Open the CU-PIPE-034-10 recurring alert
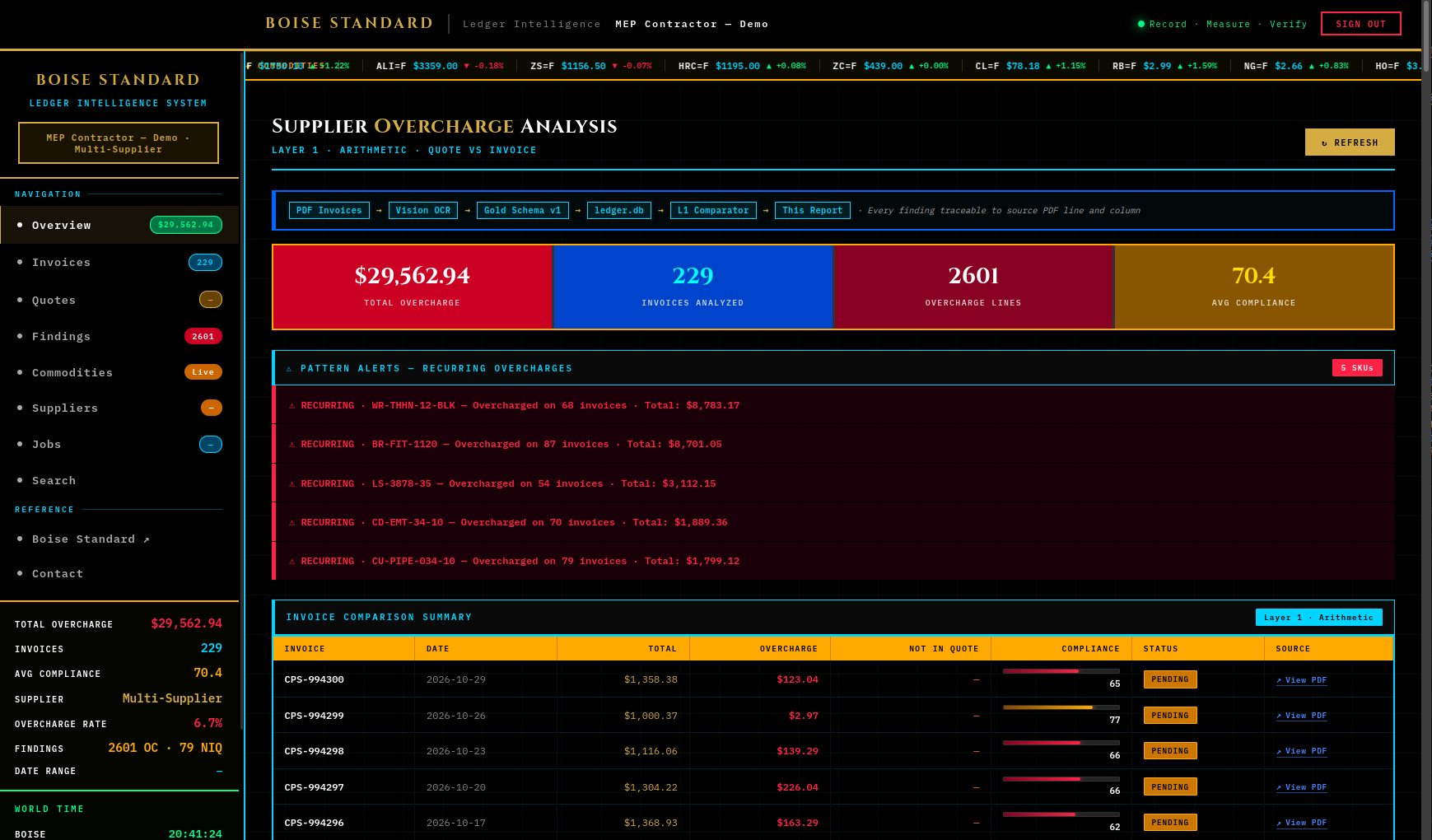 tap(833, 561)
